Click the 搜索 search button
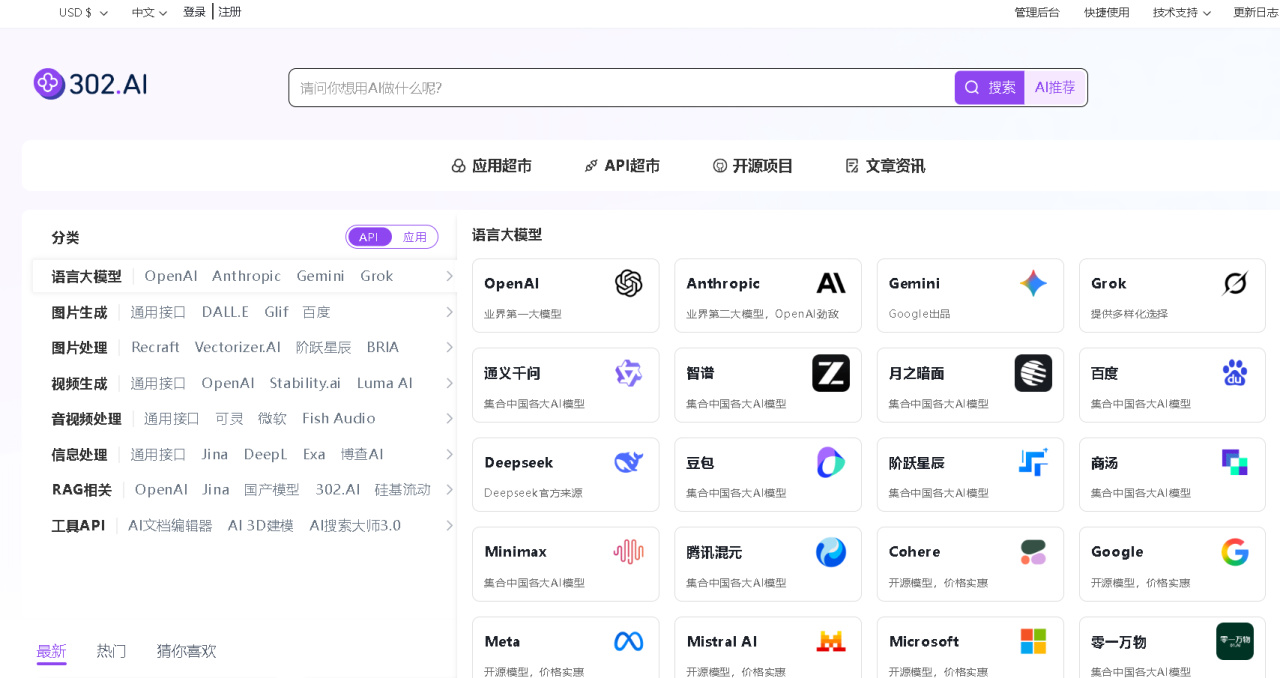 pos(990,87)
